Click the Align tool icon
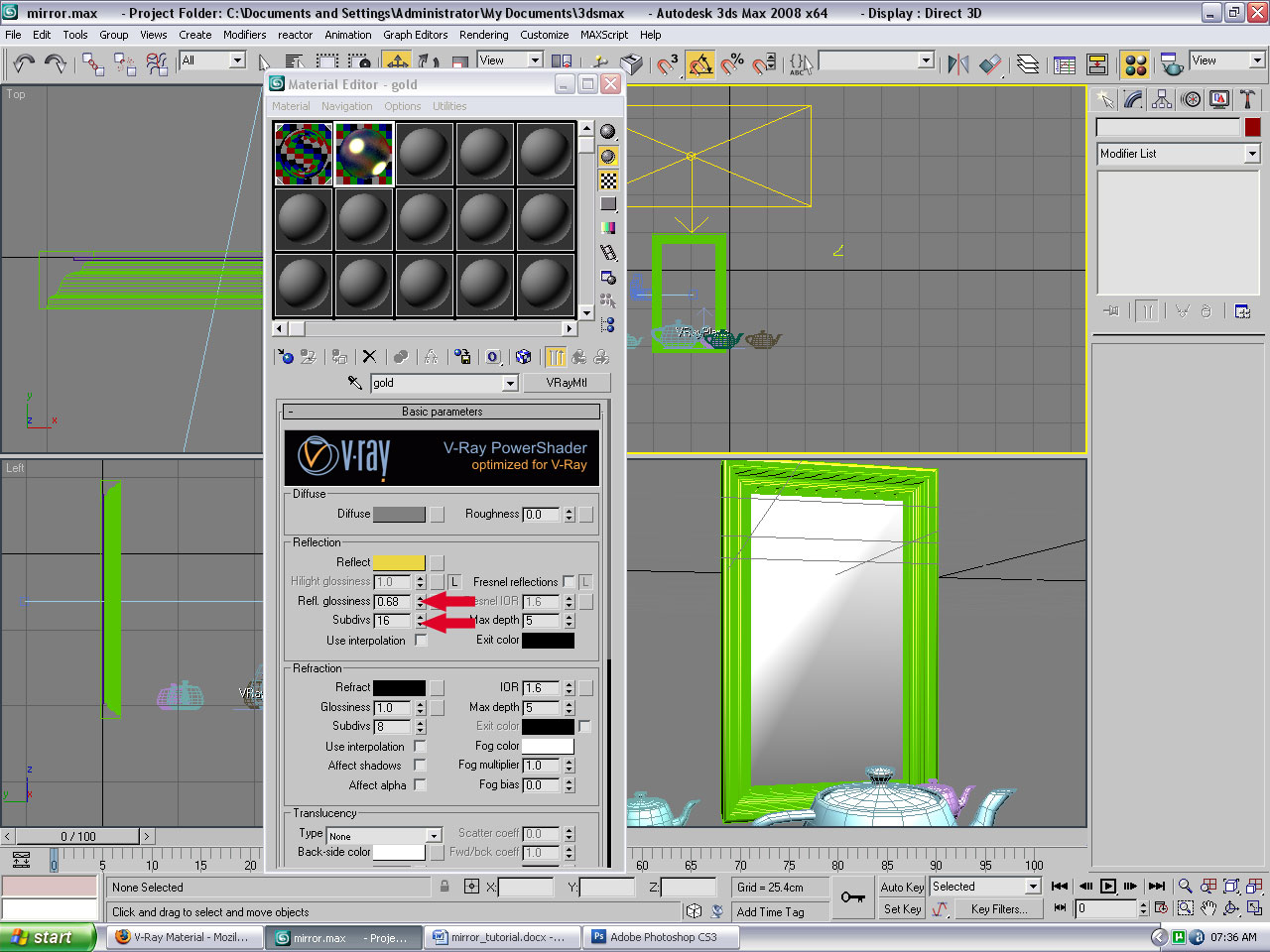This screenshot has height=952, width=1270. point(990,64)
